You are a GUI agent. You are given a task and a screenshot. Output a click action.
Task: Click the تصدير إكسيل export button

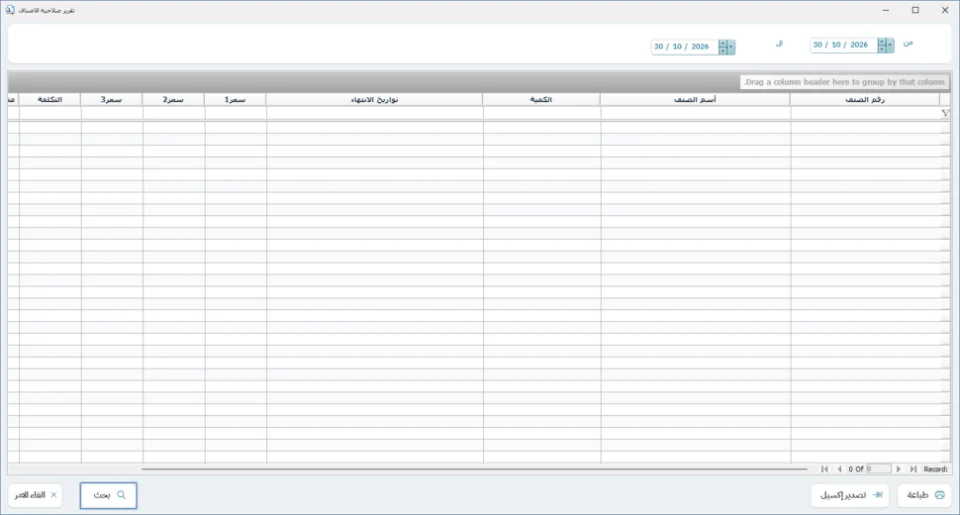coord(850,495)
